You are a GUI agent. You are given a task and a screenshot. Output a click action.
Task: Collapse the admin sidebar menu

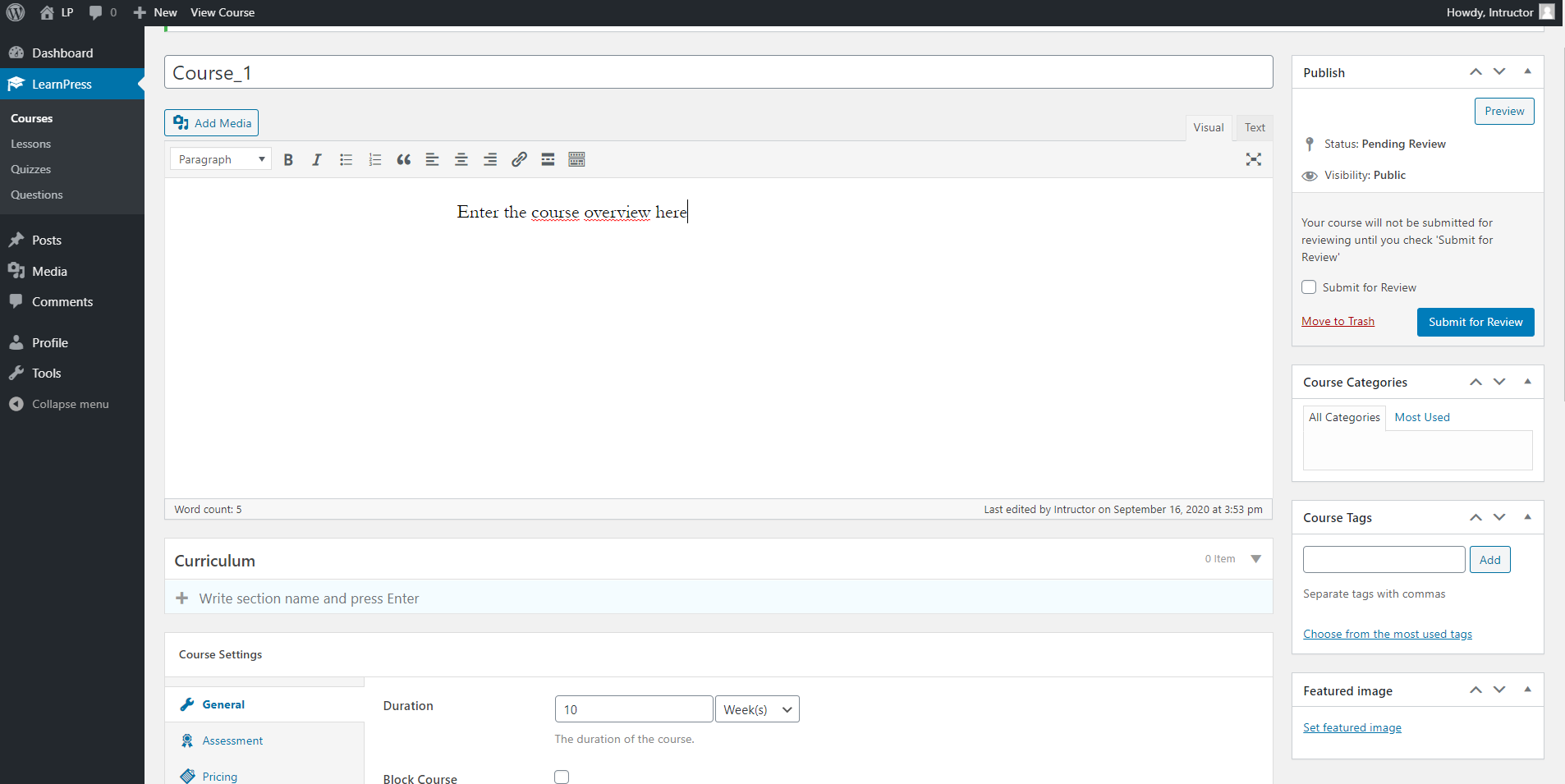coord(72,404)
